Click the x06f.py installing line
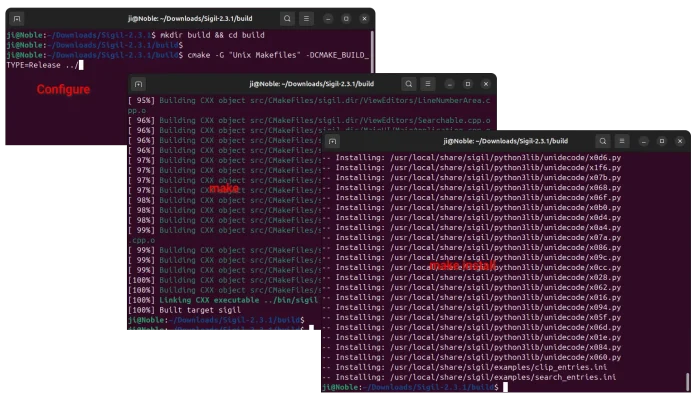 coord(471,197)
